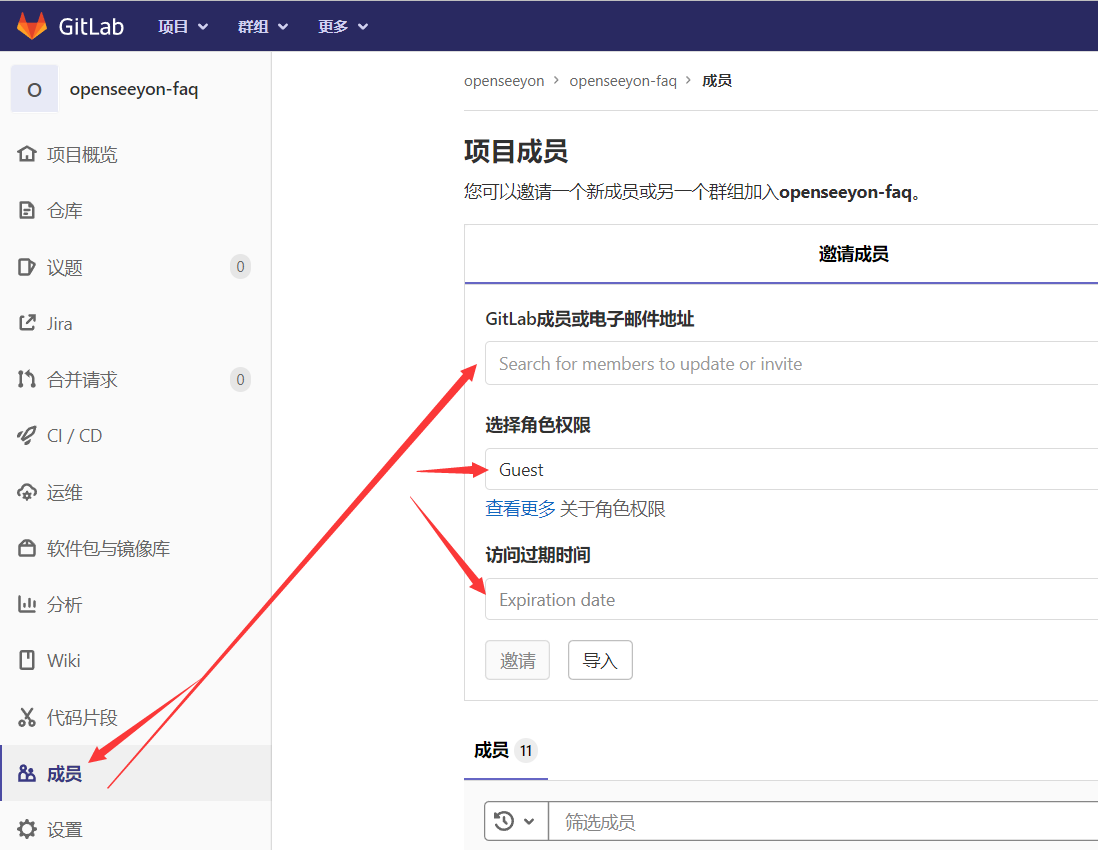The image size is (1098, 850).
Task: Open the 查看更多 role permissions link
Action: tap(520, 509)
